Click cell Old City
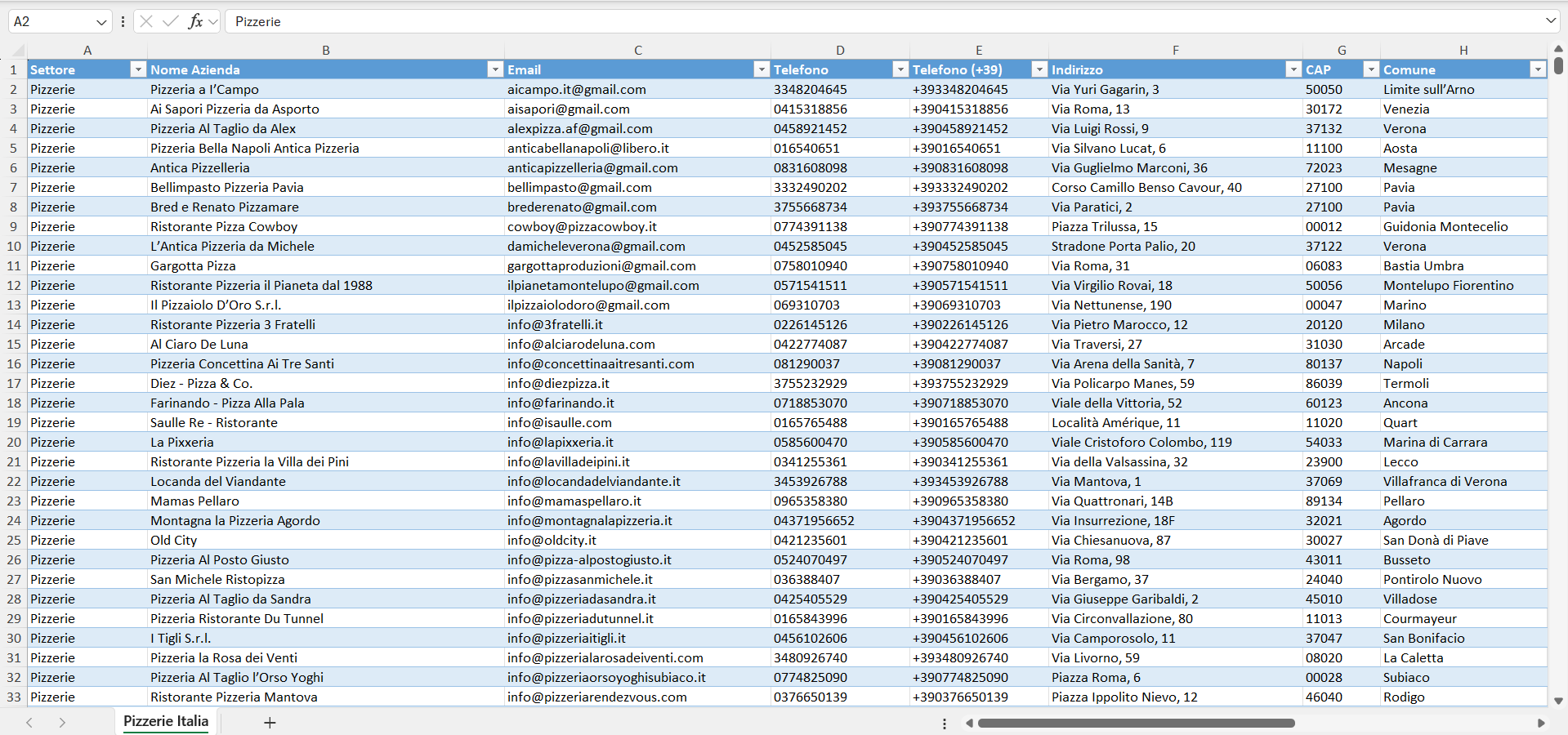Viewport: 1568px width, 735px height. (326, 540)
